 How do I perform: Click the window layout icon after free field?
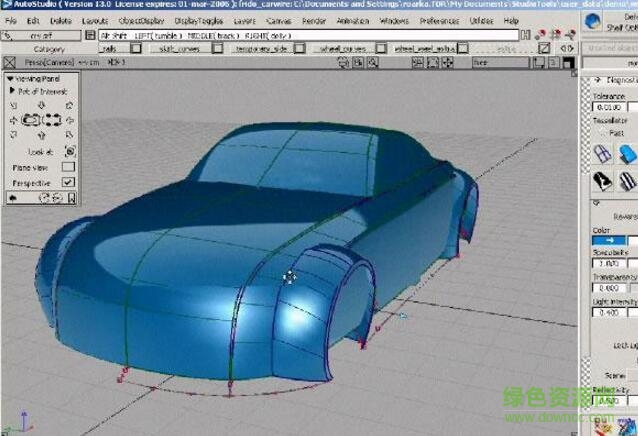539,62
